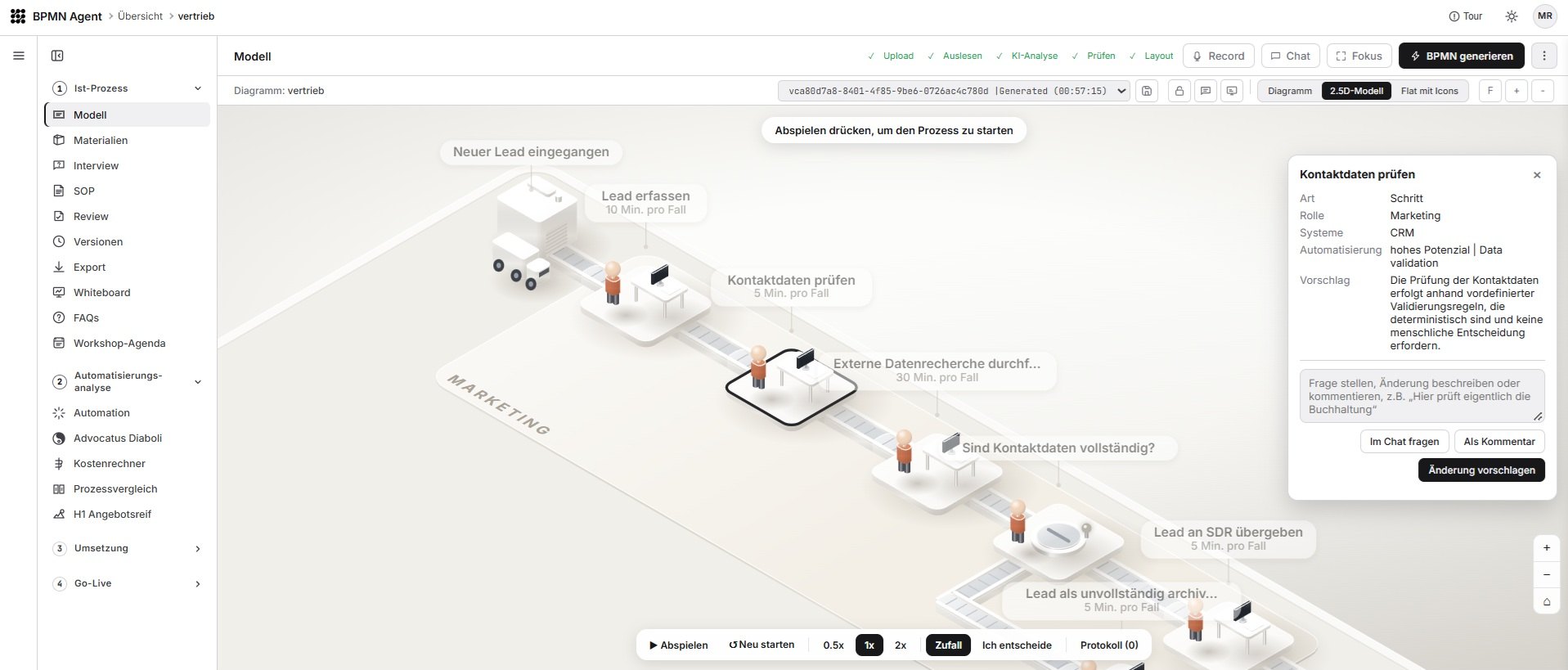Image resolution: width=1568 pixels, height=670 pixels.
Task: Collapse the sidebar panel icon
Action: [x=57, y=56]
